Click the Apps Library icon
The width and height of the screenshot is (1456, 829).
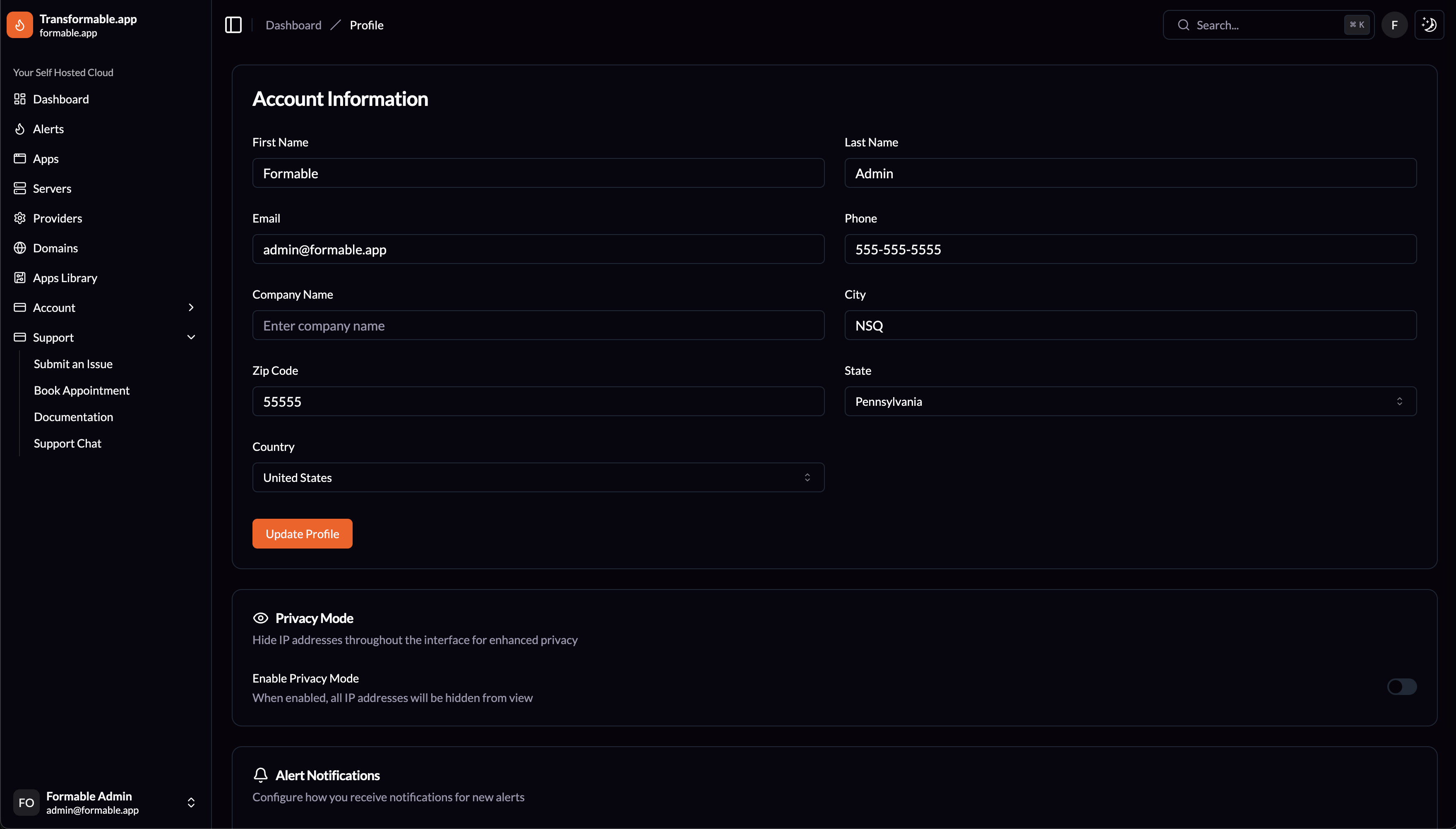pos(20,278)
